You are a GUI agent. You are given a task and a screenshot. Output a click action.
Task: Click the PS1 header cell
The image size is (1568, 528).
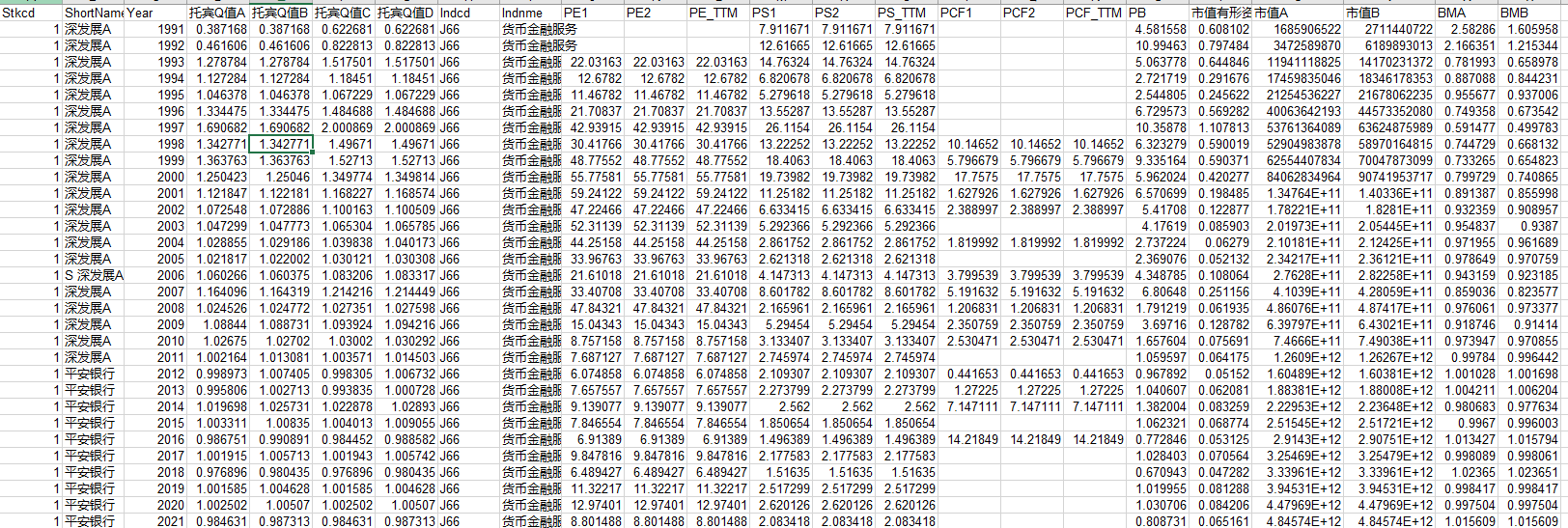click(x=781, y=13)
